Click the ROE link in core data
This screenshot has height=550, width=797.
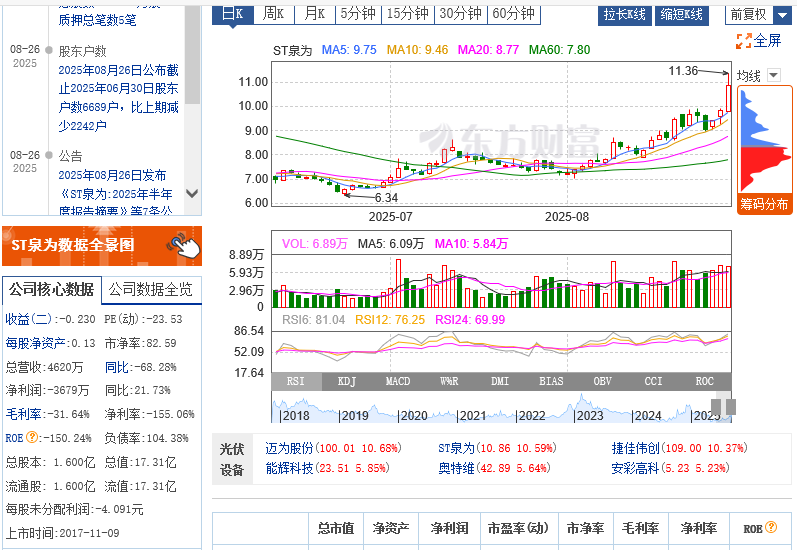tap(14, 438)
